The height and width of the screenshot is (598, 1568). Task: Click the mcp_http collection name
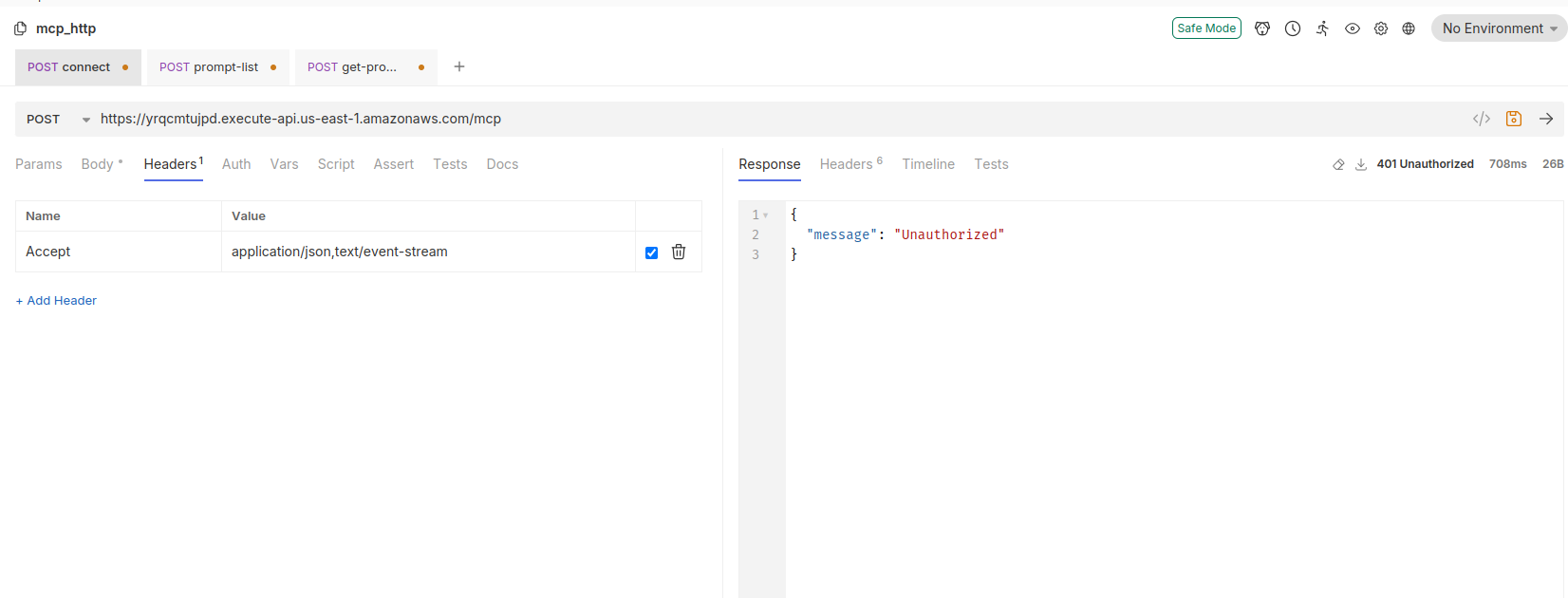coord(65,28)
